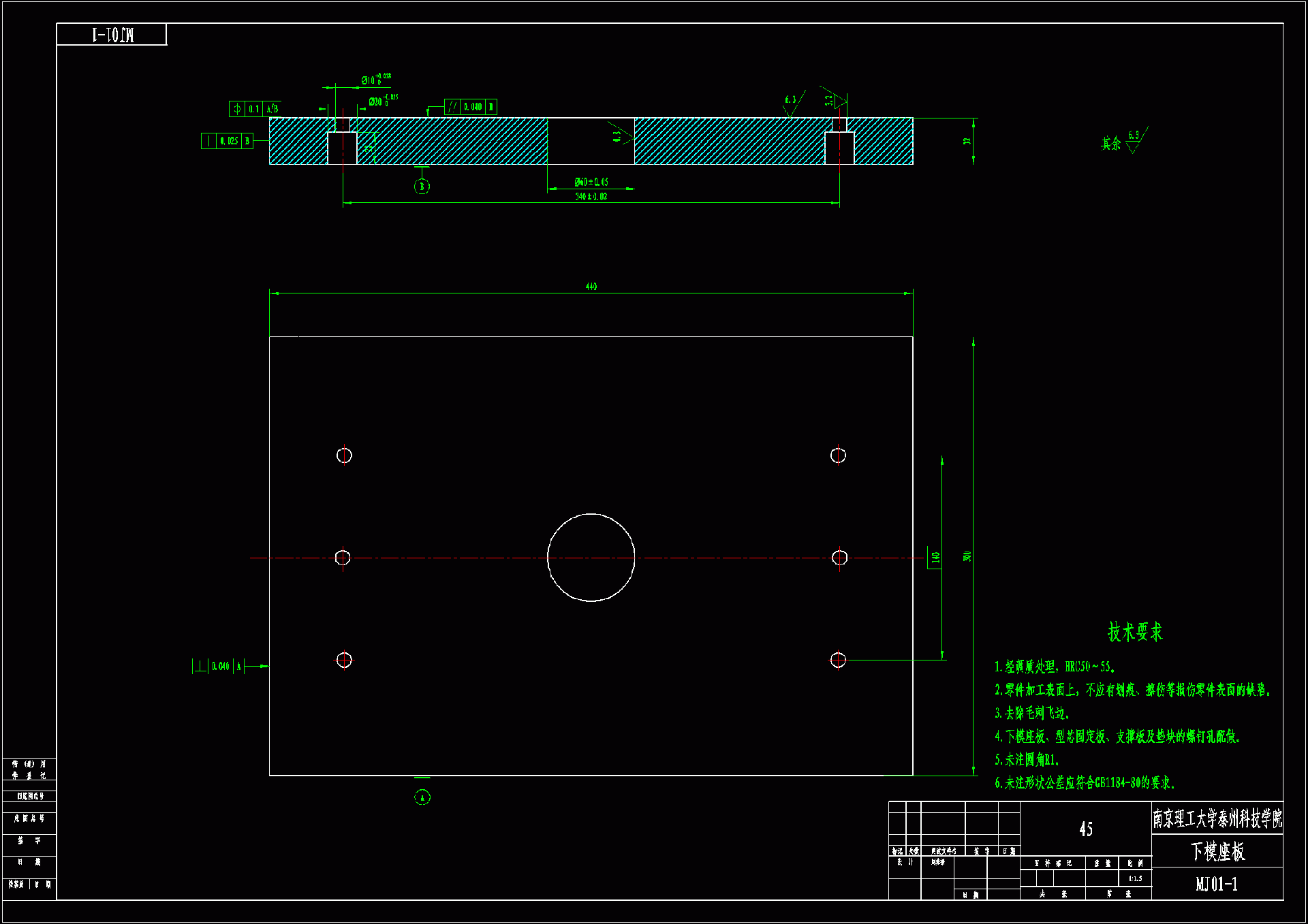
Task: Select the 340±0.02 dimension label
Action: tap(591, 197)
